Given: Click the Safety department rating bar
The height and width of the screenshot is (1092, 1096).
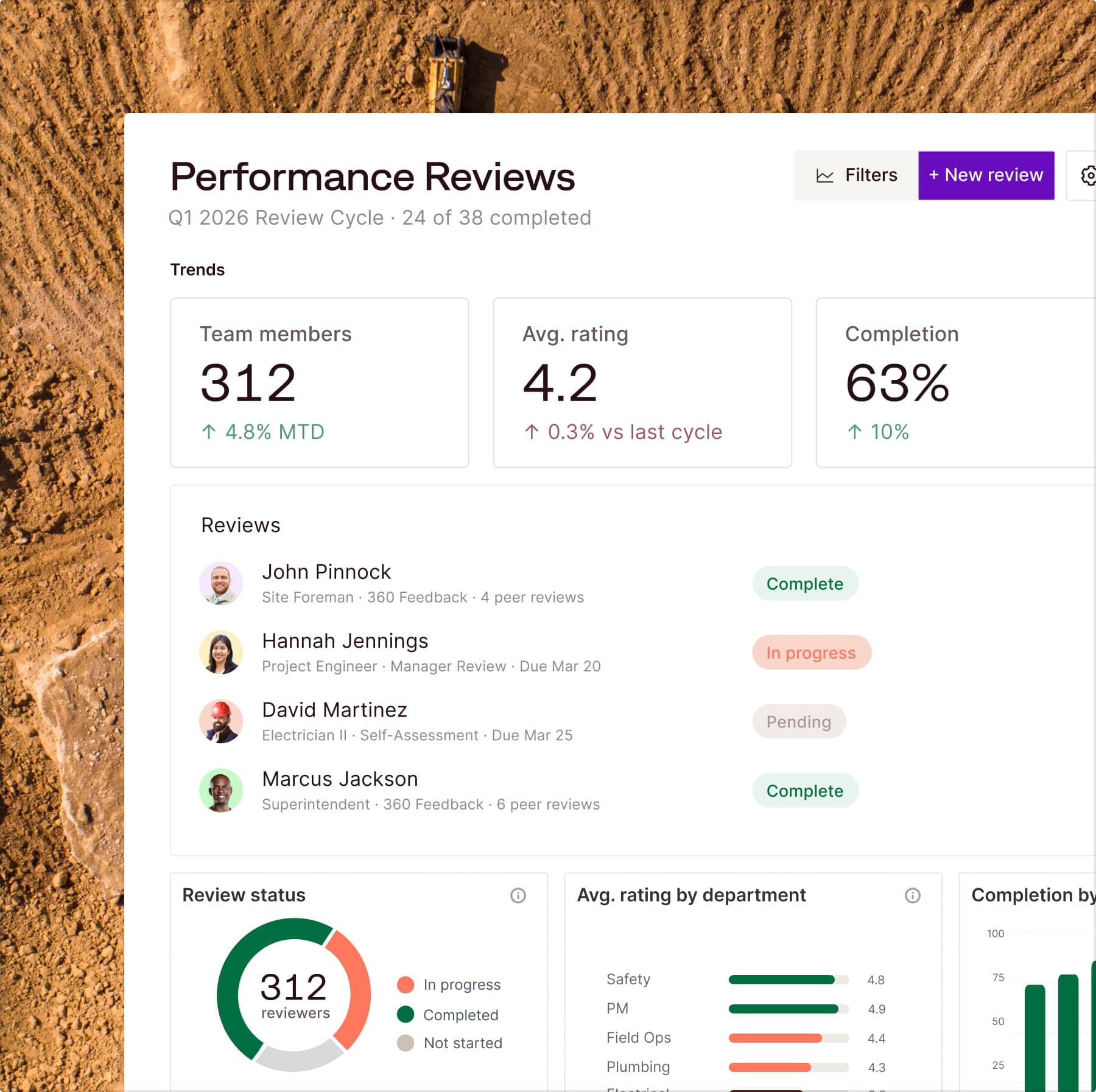Looking at the screenshot, I should (781, 979).
